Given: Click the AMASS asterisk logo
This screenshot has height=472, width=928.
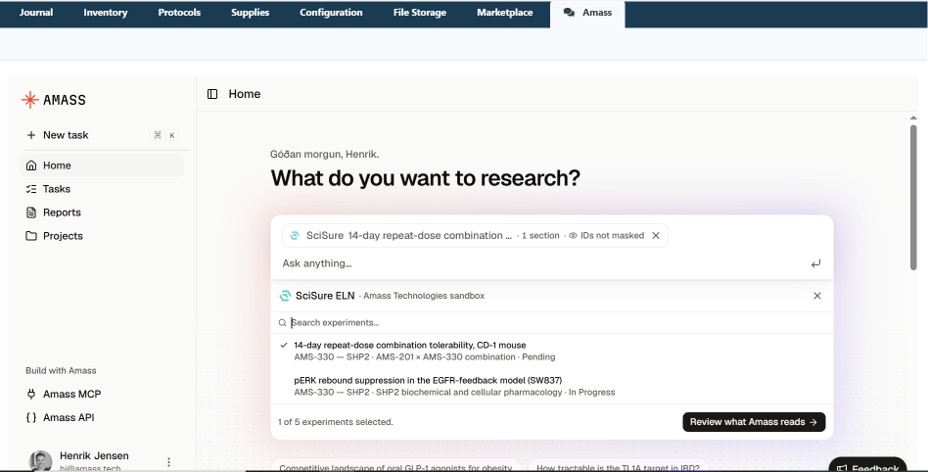Looking at the screenshot, I should click(30, 99).
